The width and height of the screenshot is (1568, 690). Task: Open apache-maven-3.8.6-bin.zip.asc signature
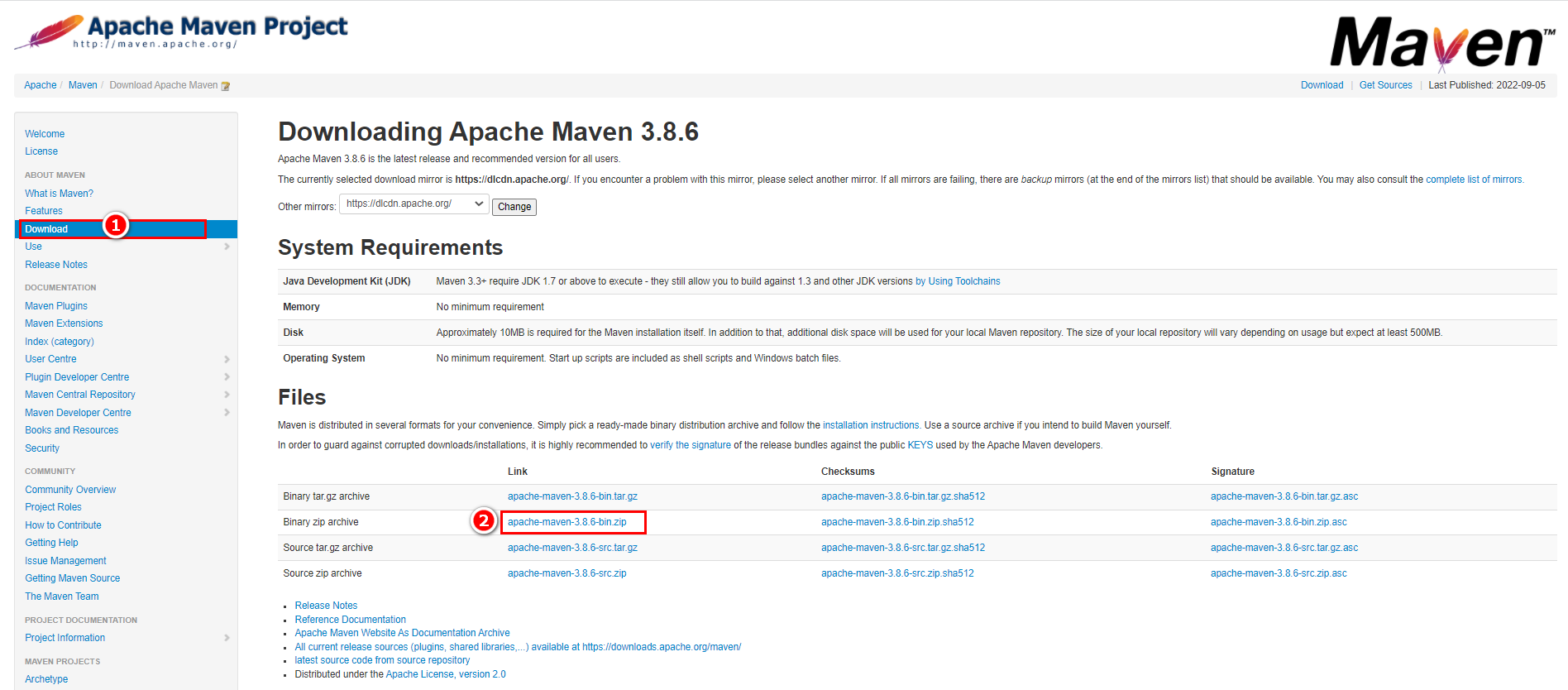click(x=1279, y=522)
